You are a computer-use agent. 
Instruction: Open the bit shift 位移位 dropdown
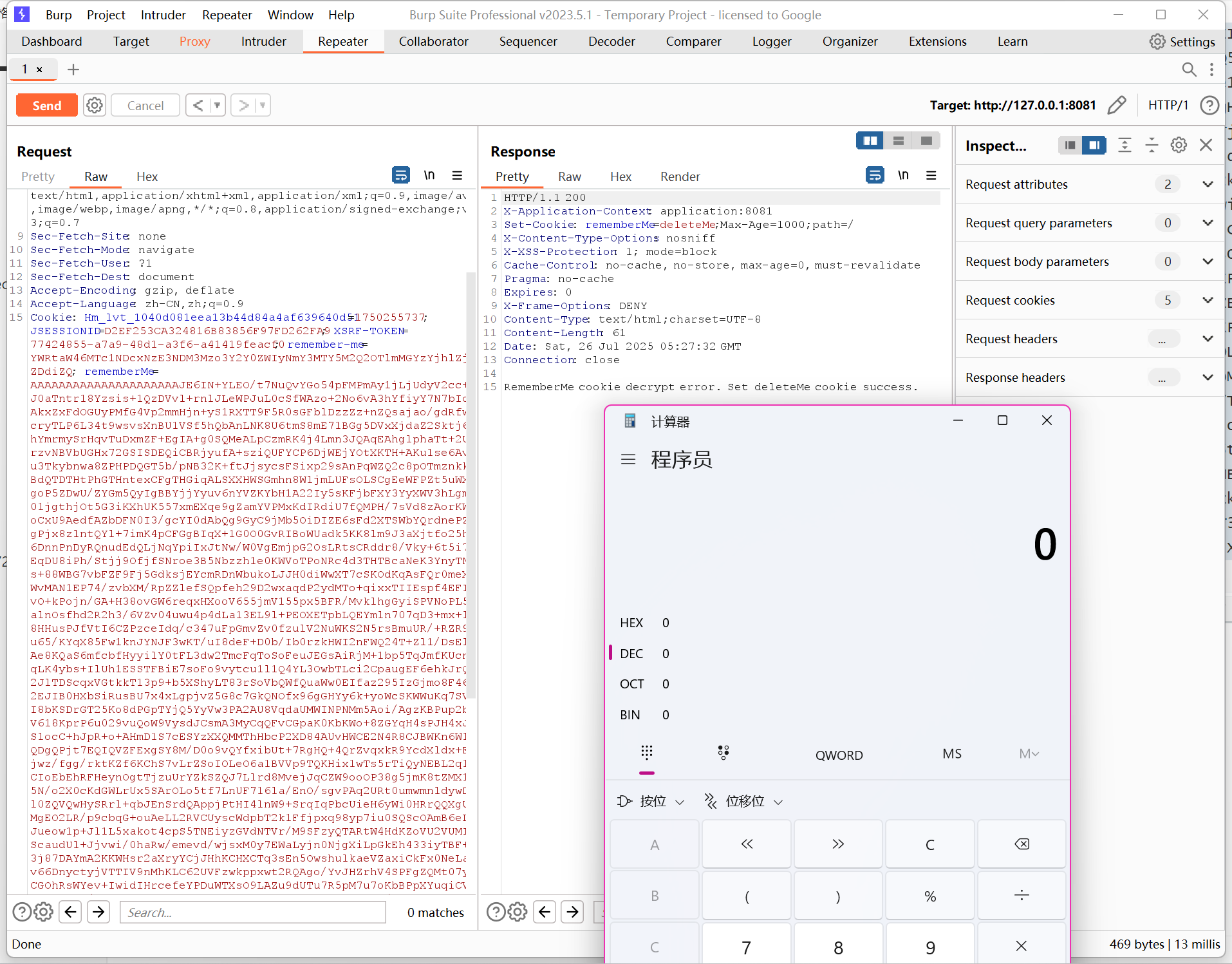pos(743,801)
